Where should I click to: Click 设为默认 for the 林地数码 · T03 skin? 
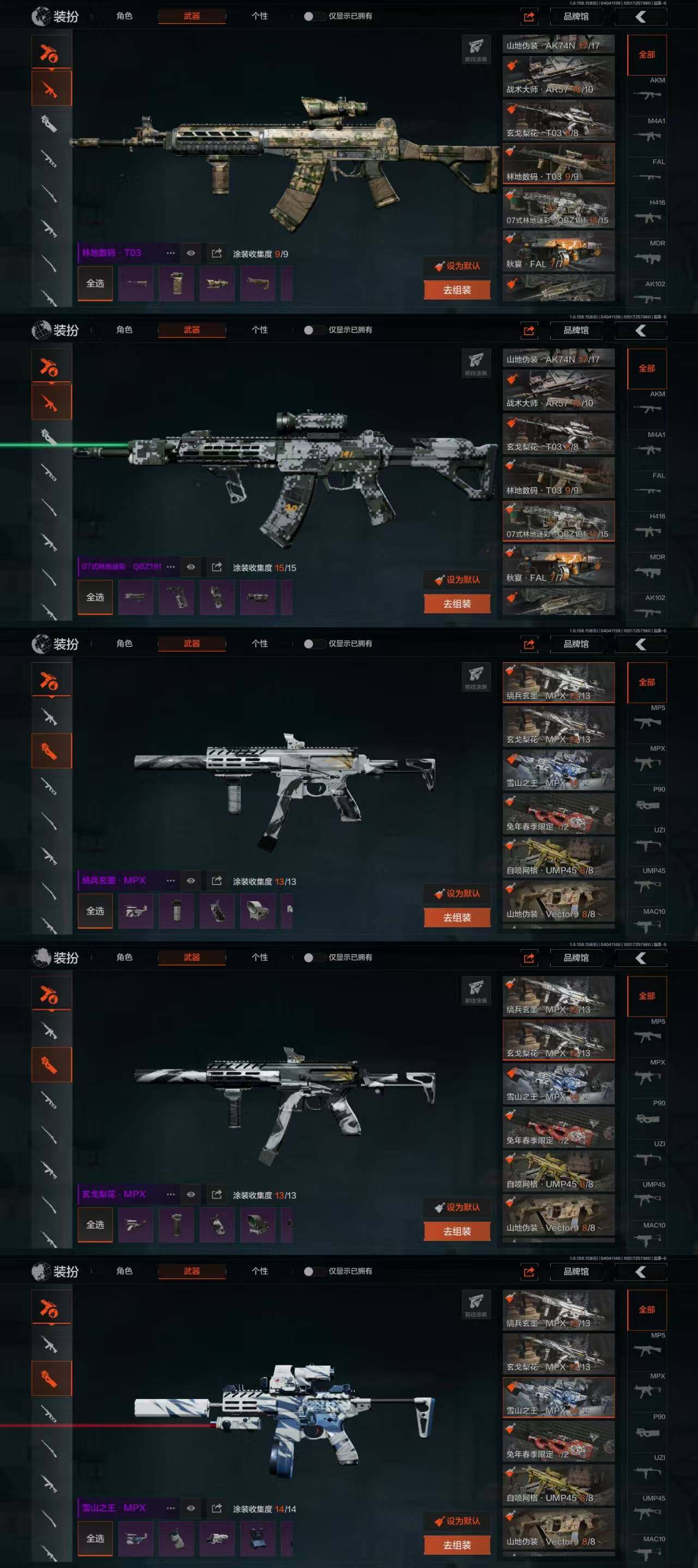click(x=457, y=266)
